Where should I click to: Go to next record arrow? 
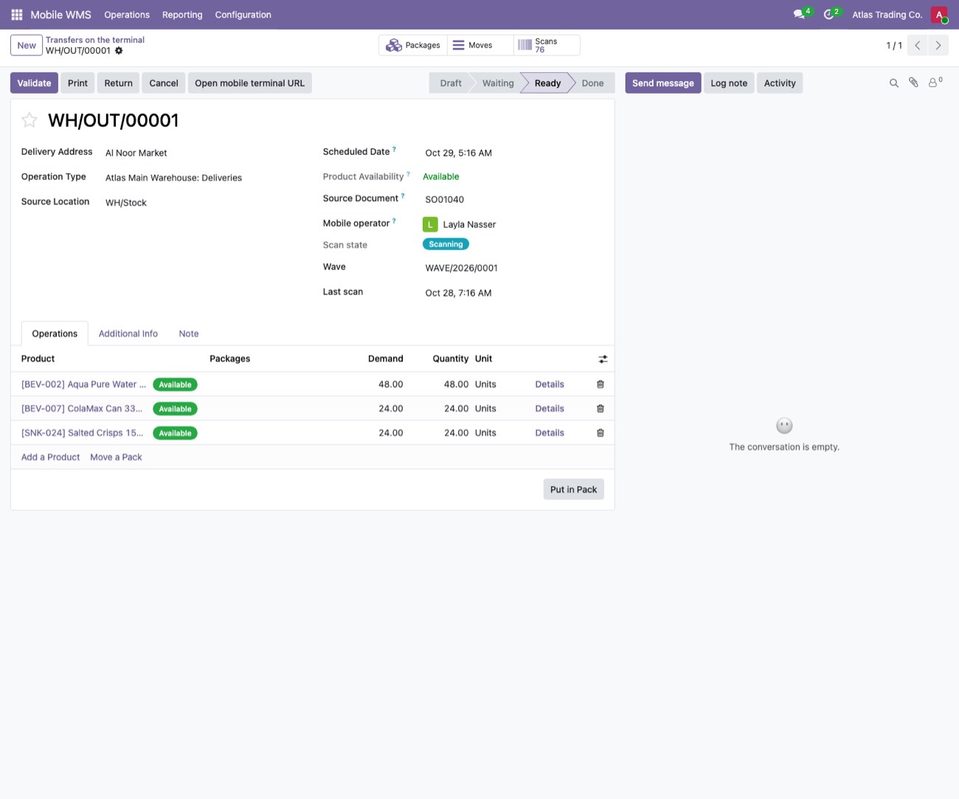pos(938,45)
